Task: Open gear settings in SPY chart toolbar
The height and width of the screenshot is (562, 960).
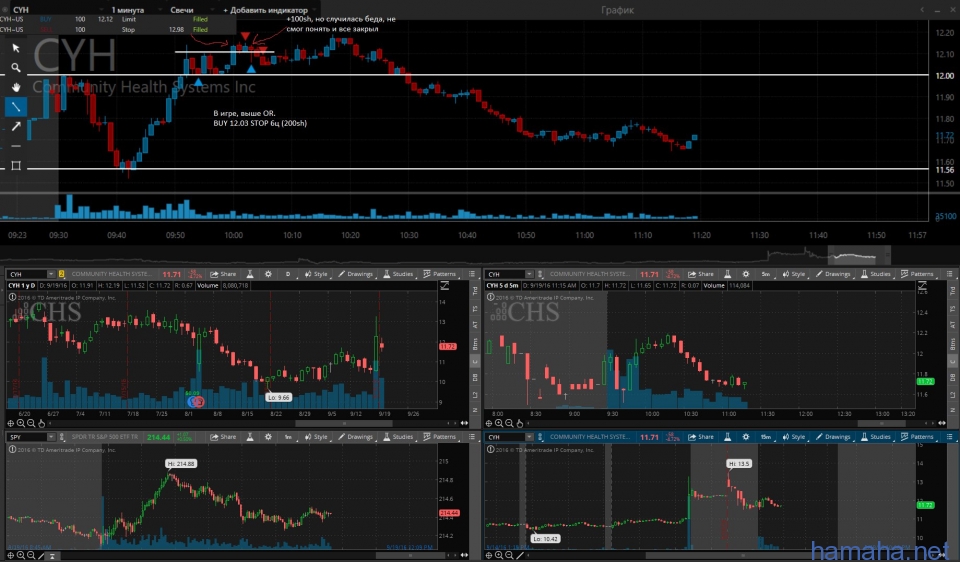Action: tap(268, 437)
